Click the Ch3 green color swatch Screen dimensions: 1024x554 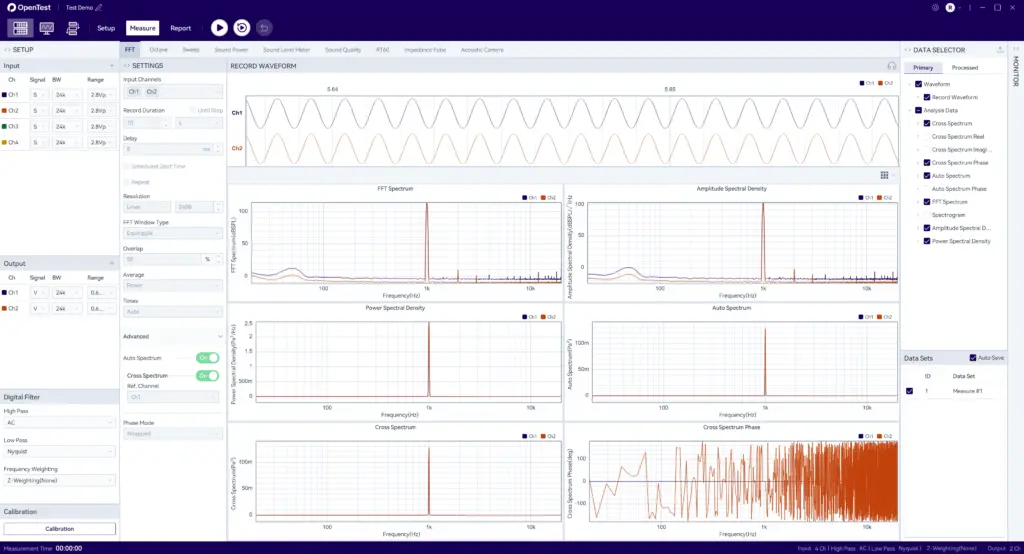[6, 126]
